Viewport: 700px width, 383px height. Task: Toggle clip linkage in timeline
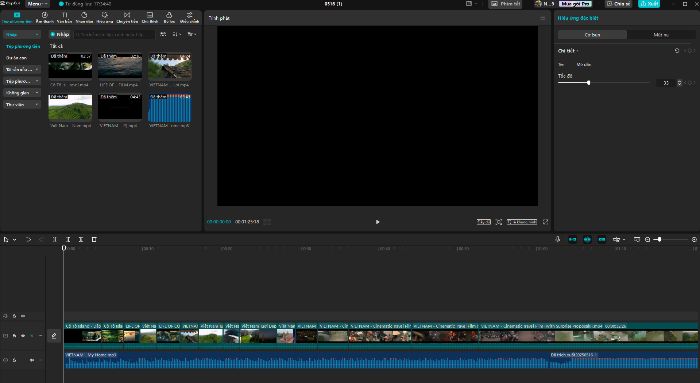click(x=602, y=240)
